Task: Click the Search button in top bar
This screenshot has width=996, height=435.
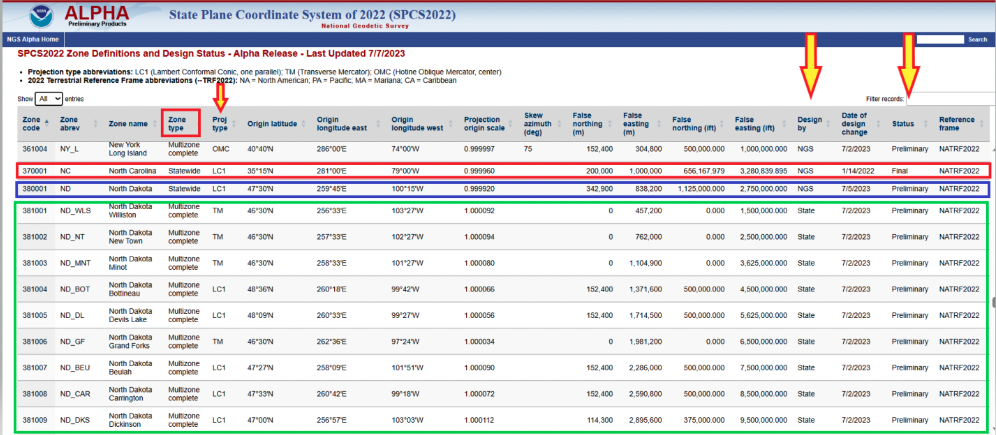Action: 977,39
